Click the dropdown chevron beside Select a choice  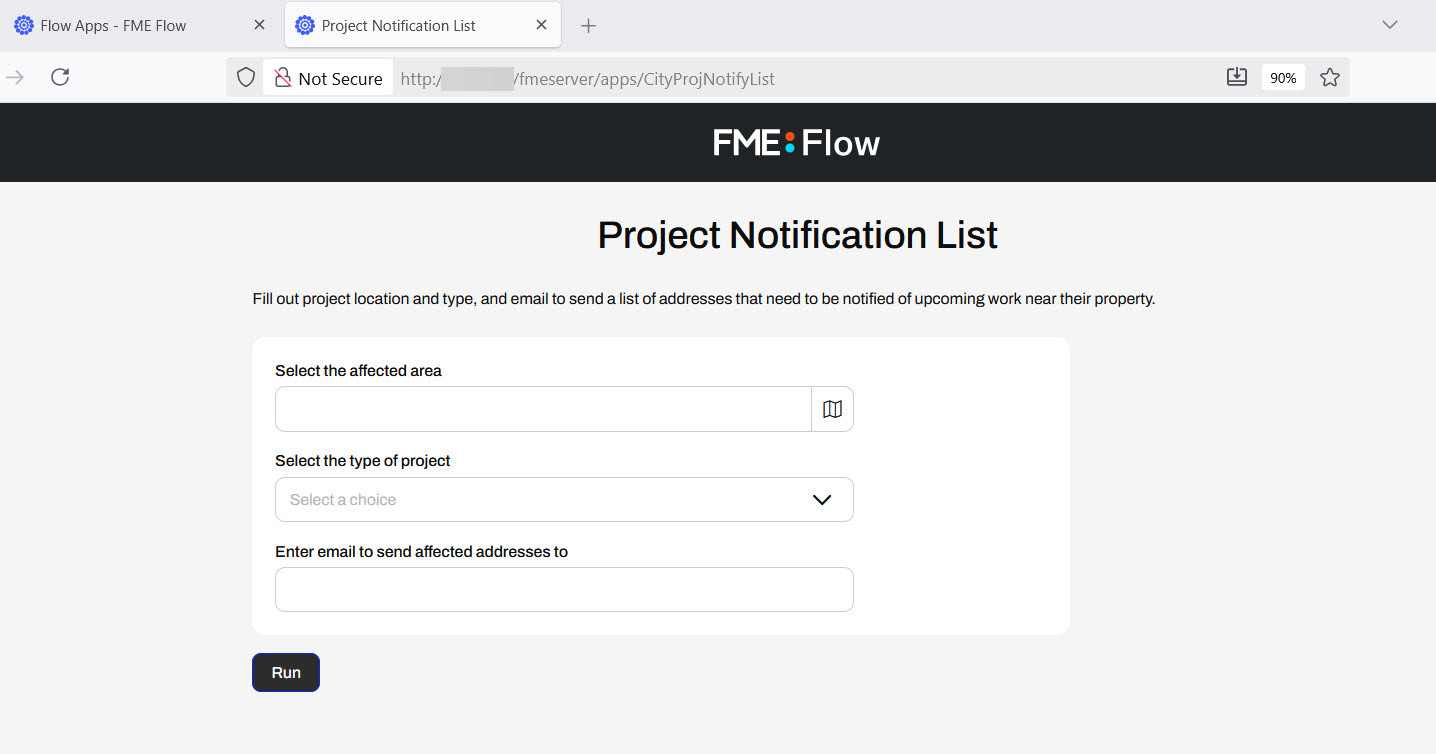pyautogui.click(x=822, y=499)
